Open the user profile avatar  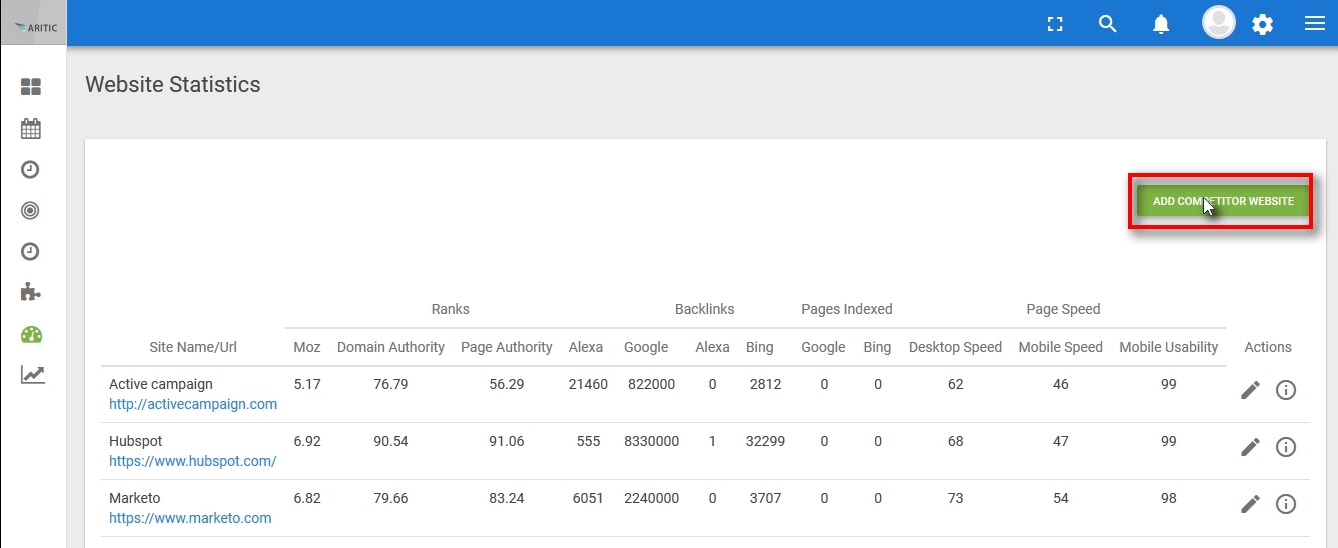[x=1218, y=23]
